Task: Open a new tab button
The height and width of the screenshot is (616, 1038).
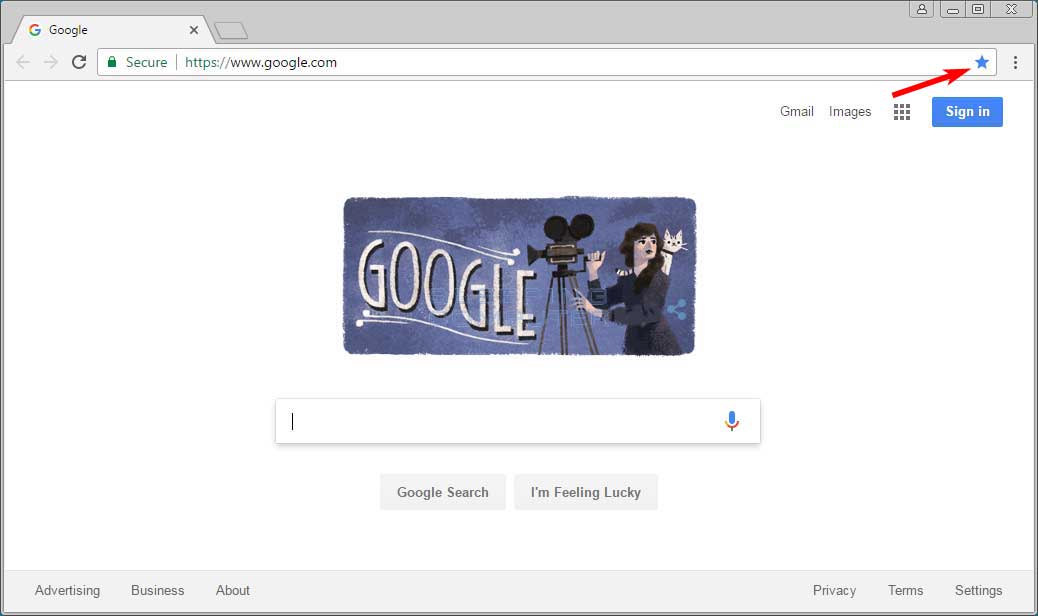Action: tap(231, 30)
